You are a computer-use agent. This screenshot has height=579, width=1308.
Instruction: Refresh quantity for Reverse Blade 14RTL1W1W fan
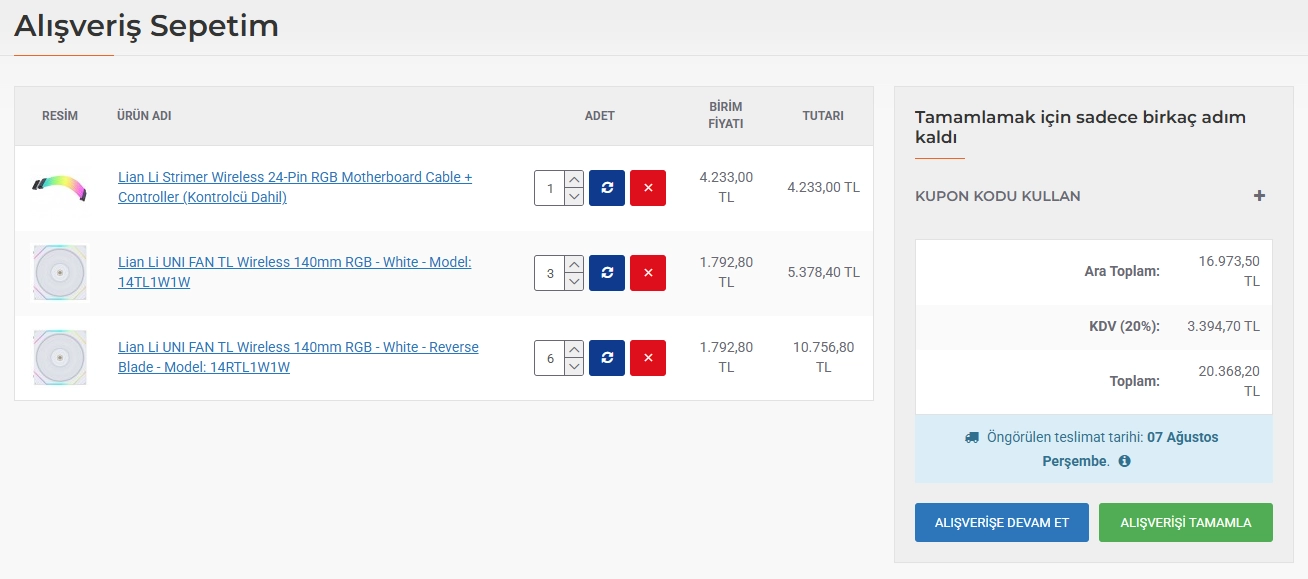607,357
